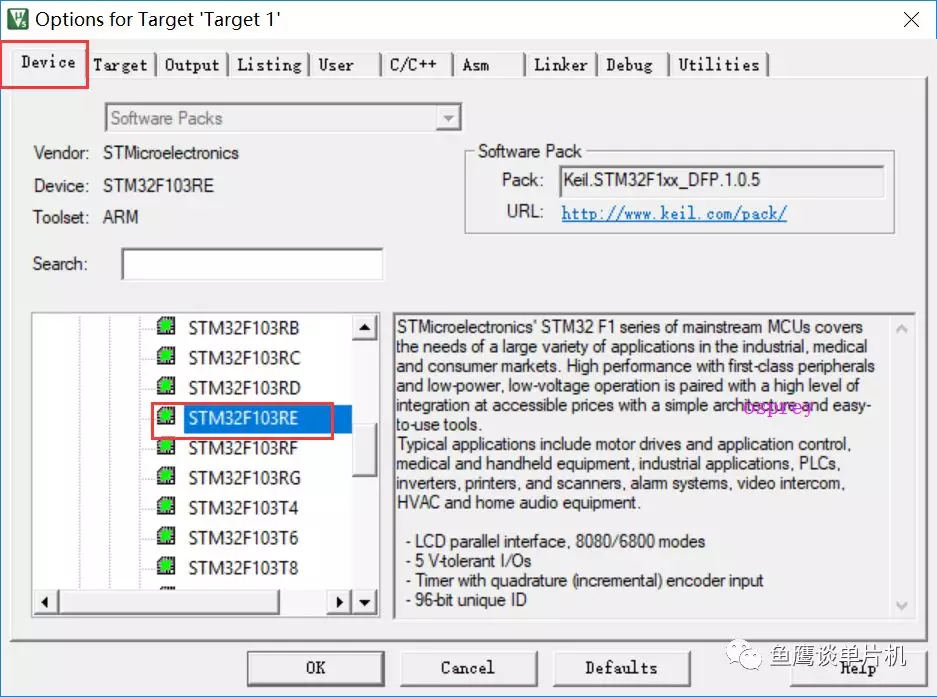Click the Cancel button
The image size is (937, 697).
click(x=468, y=668)
